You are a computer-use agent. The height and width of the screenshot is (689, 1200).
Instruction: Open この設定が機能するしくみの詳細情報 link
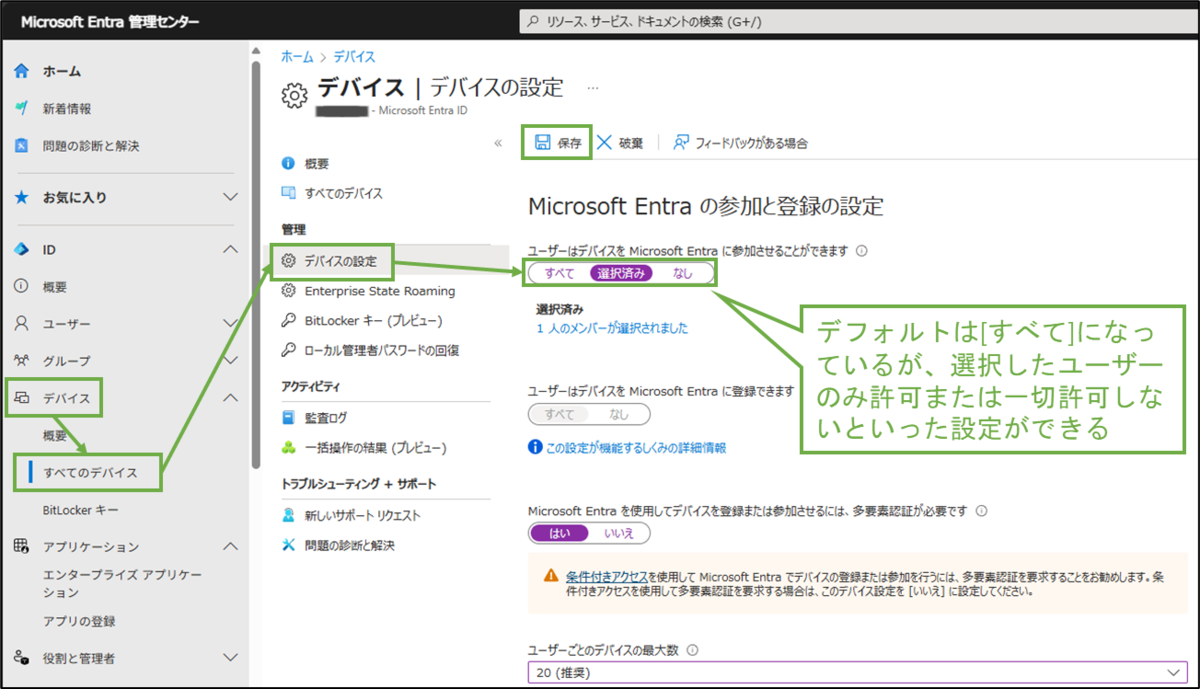coord(636,448)
